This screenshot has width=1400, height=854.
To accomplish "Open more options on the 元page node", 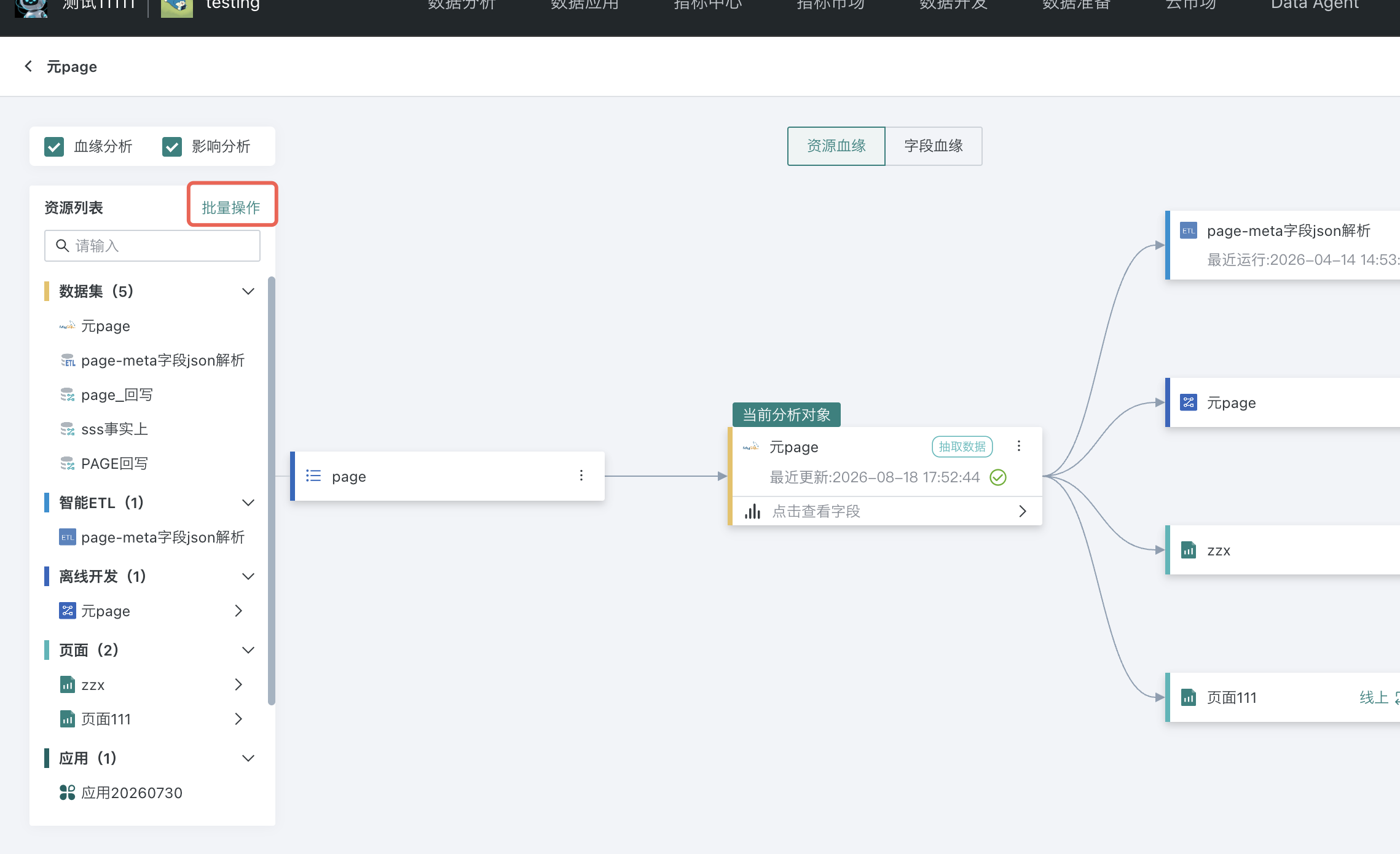I will pos(1019,446).
